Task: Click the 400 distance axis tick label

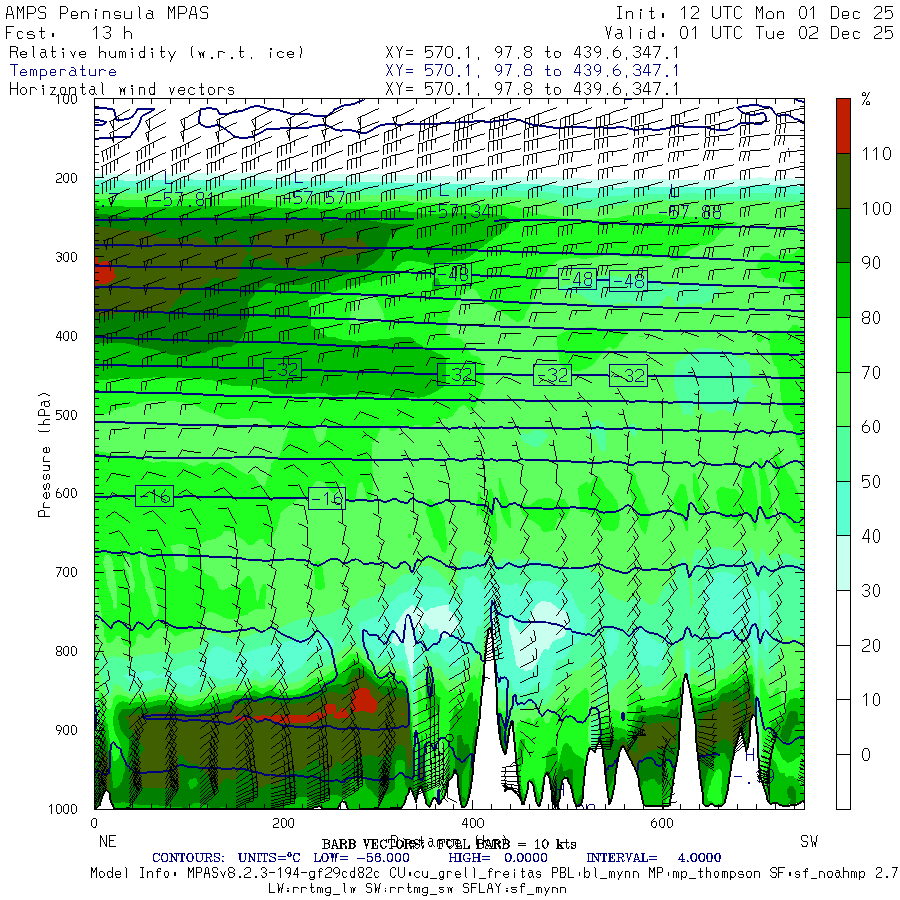Action: (x=472, y=823)
